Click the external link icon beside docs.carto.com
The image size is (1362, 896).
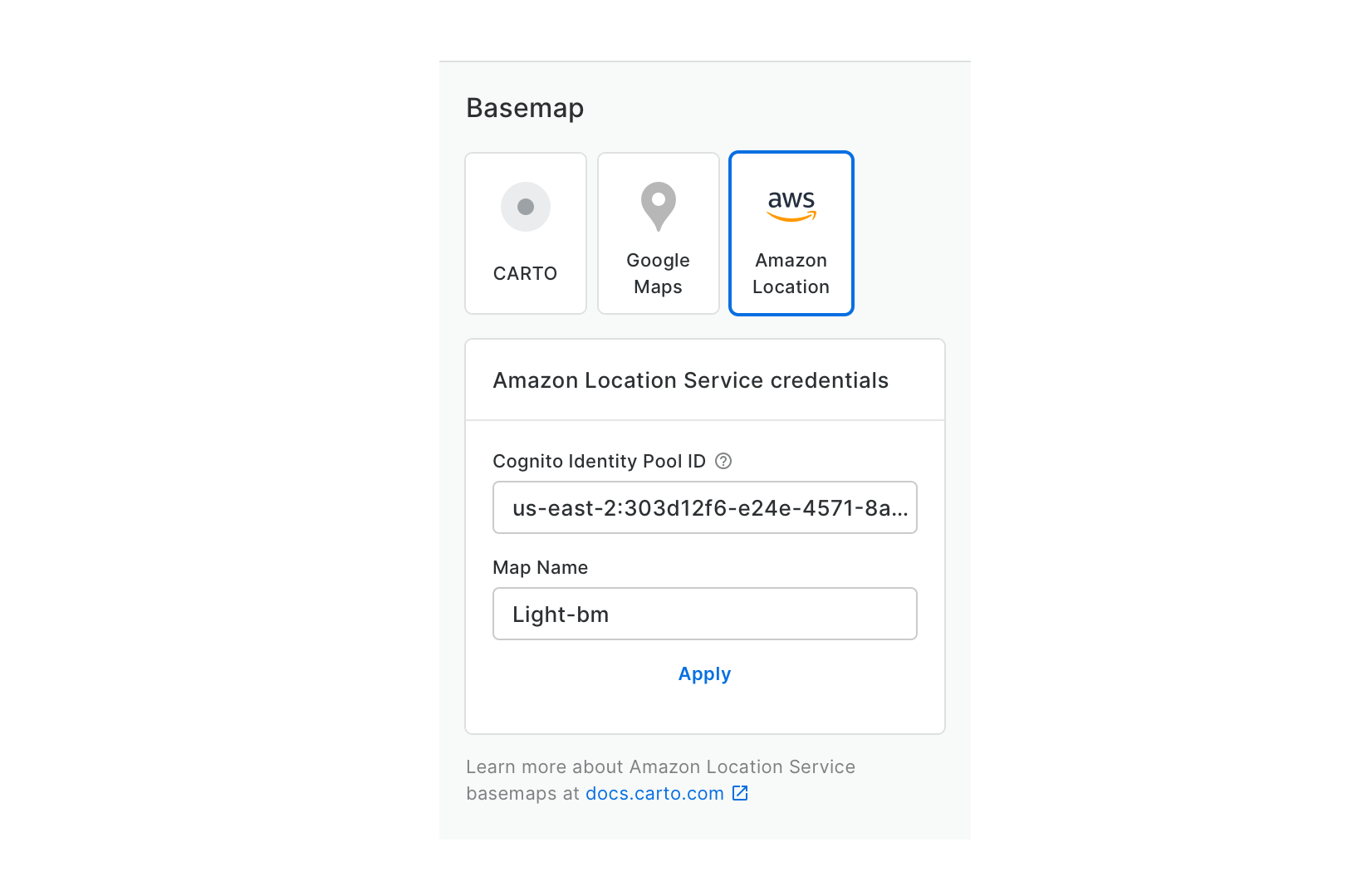[740, 793]
